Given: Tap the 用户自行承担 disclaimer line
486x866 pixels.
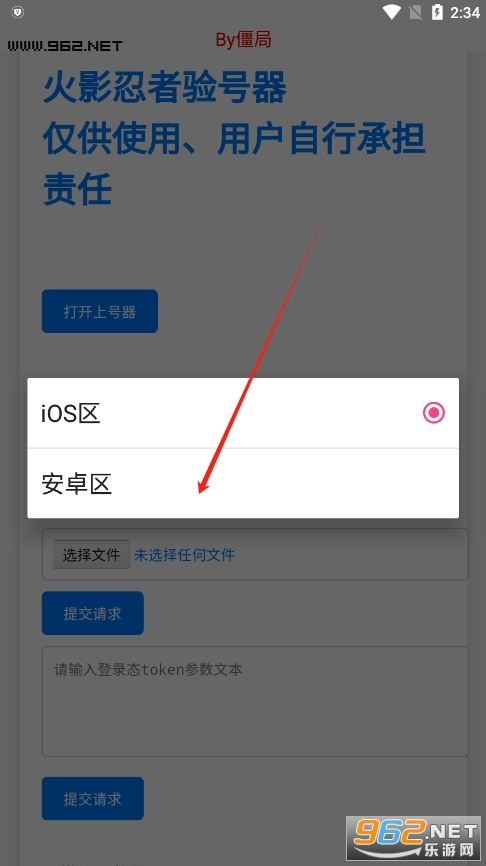Looking at the screenshot, I should pos(234,138).
